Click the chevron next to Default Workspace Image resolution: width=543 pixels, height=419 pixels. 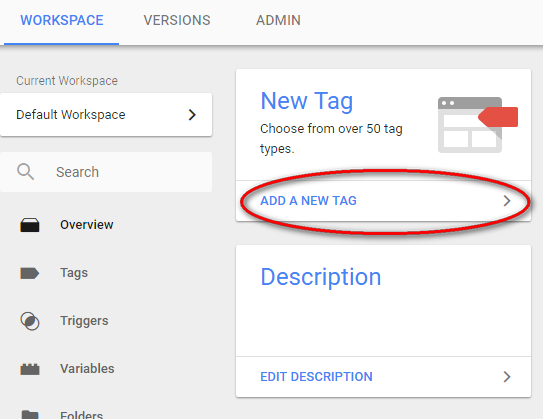click(x=192, y=115)
